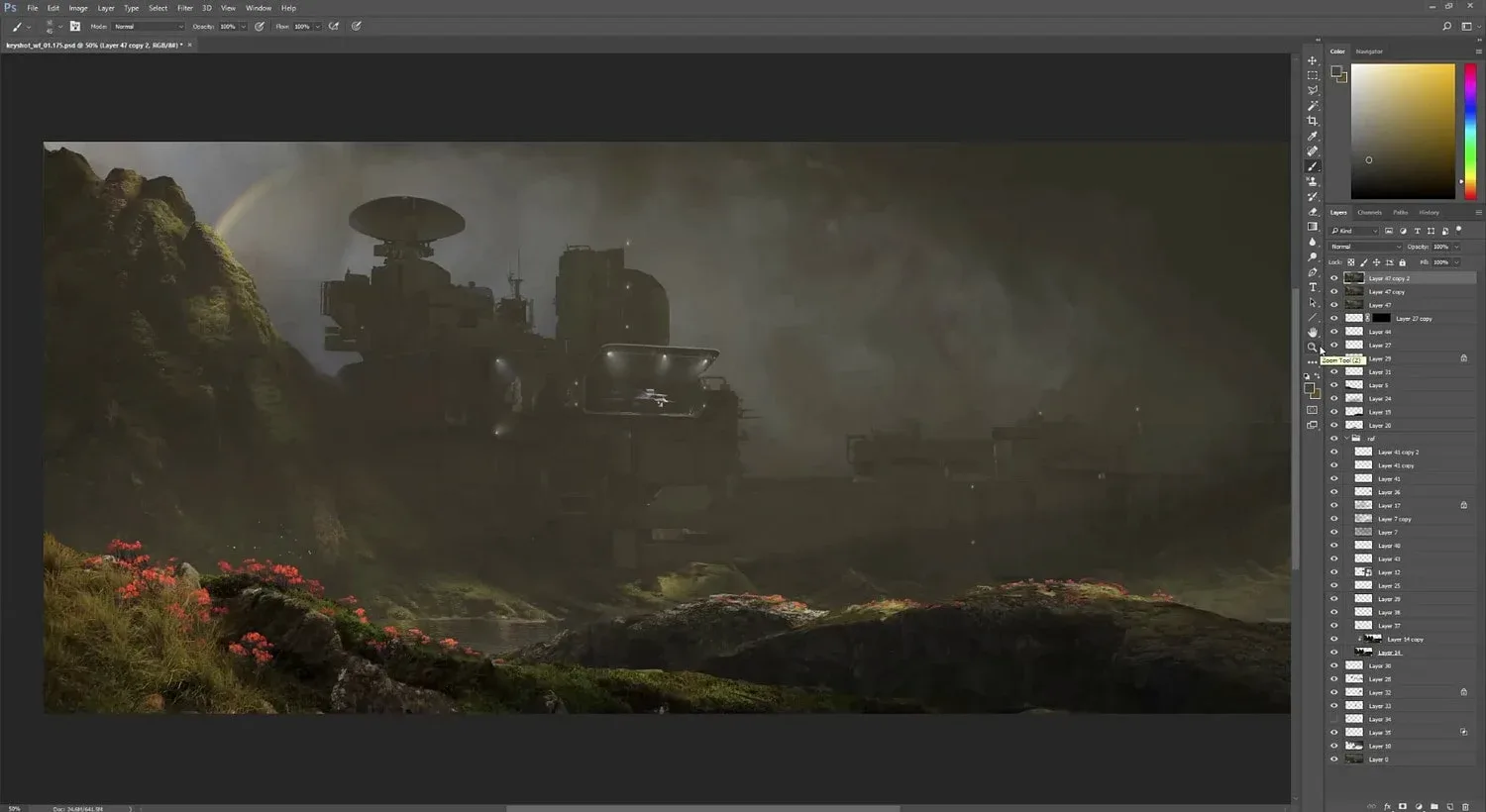Select the Path Selection tool
The width and height of the screenshot is (1486, 812).
(x=1313, y=303)
